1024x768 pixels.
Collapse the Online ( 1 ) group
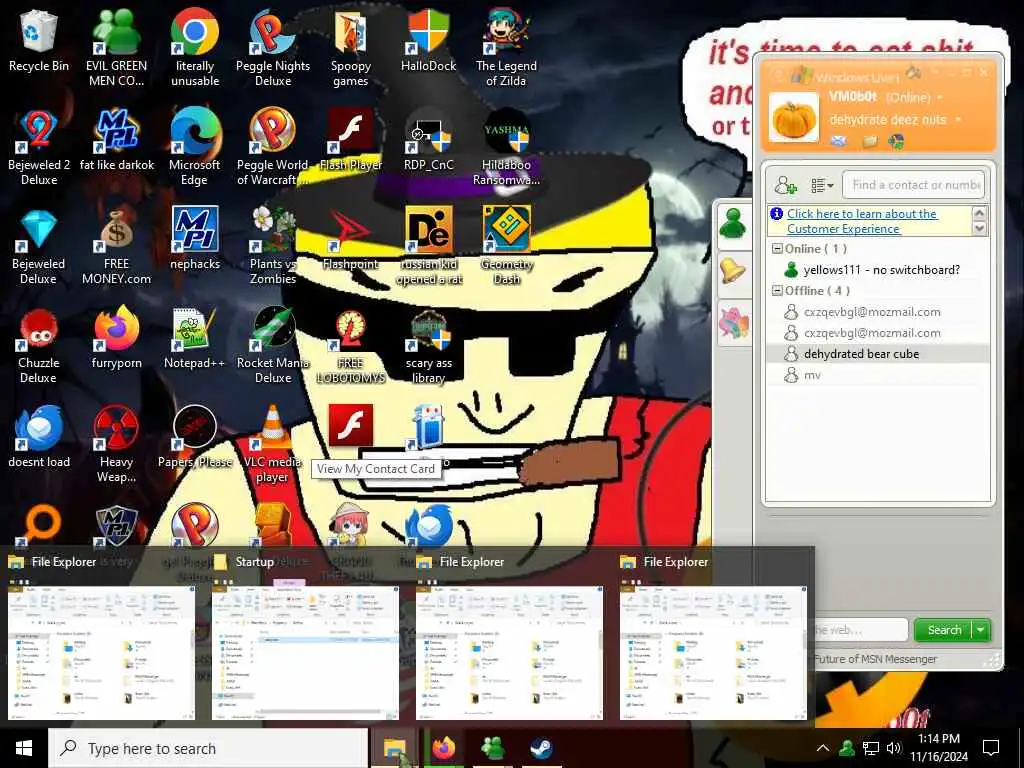(x=777, y=249)
